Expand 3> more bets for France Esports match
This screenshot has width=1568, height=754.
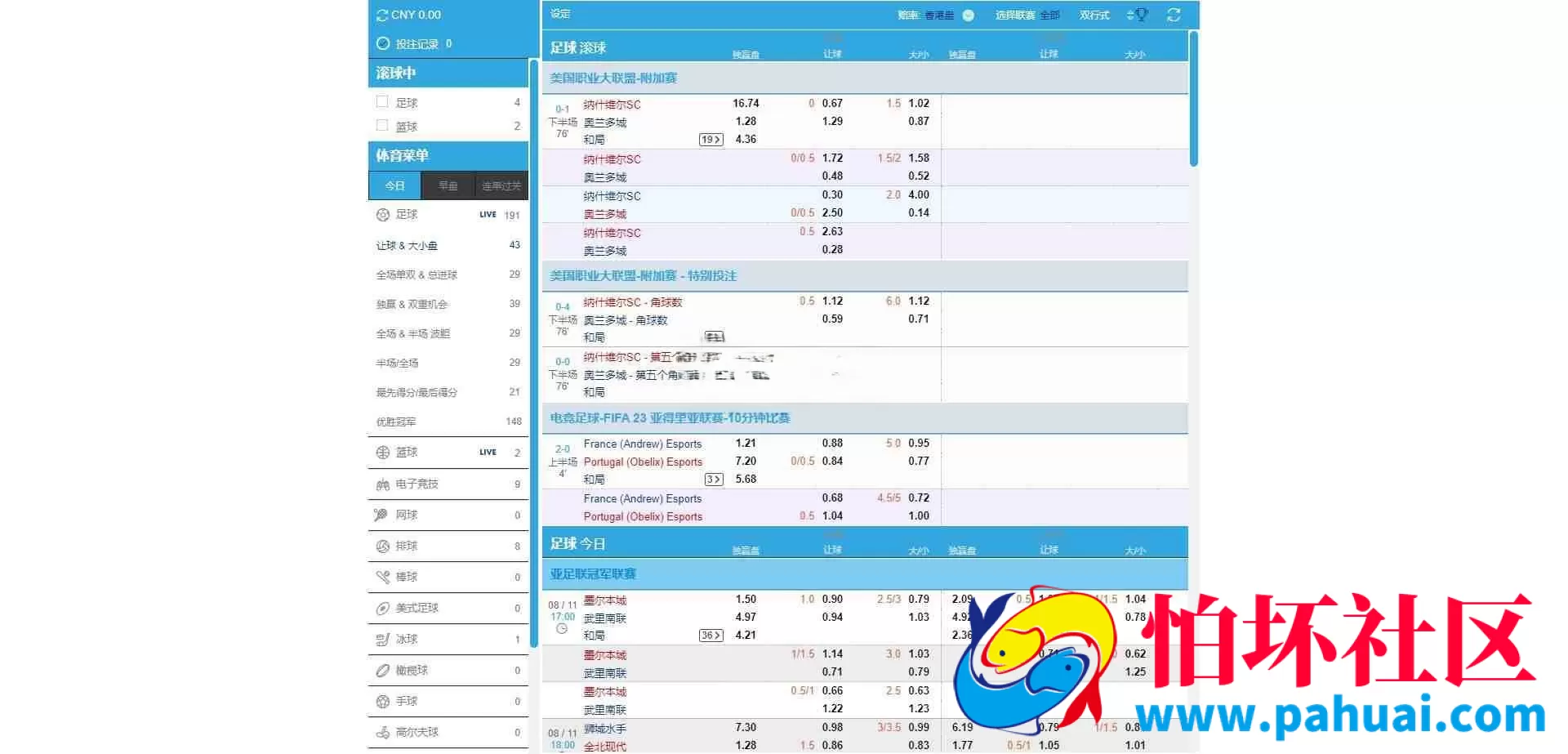click(x=713, y=480)
